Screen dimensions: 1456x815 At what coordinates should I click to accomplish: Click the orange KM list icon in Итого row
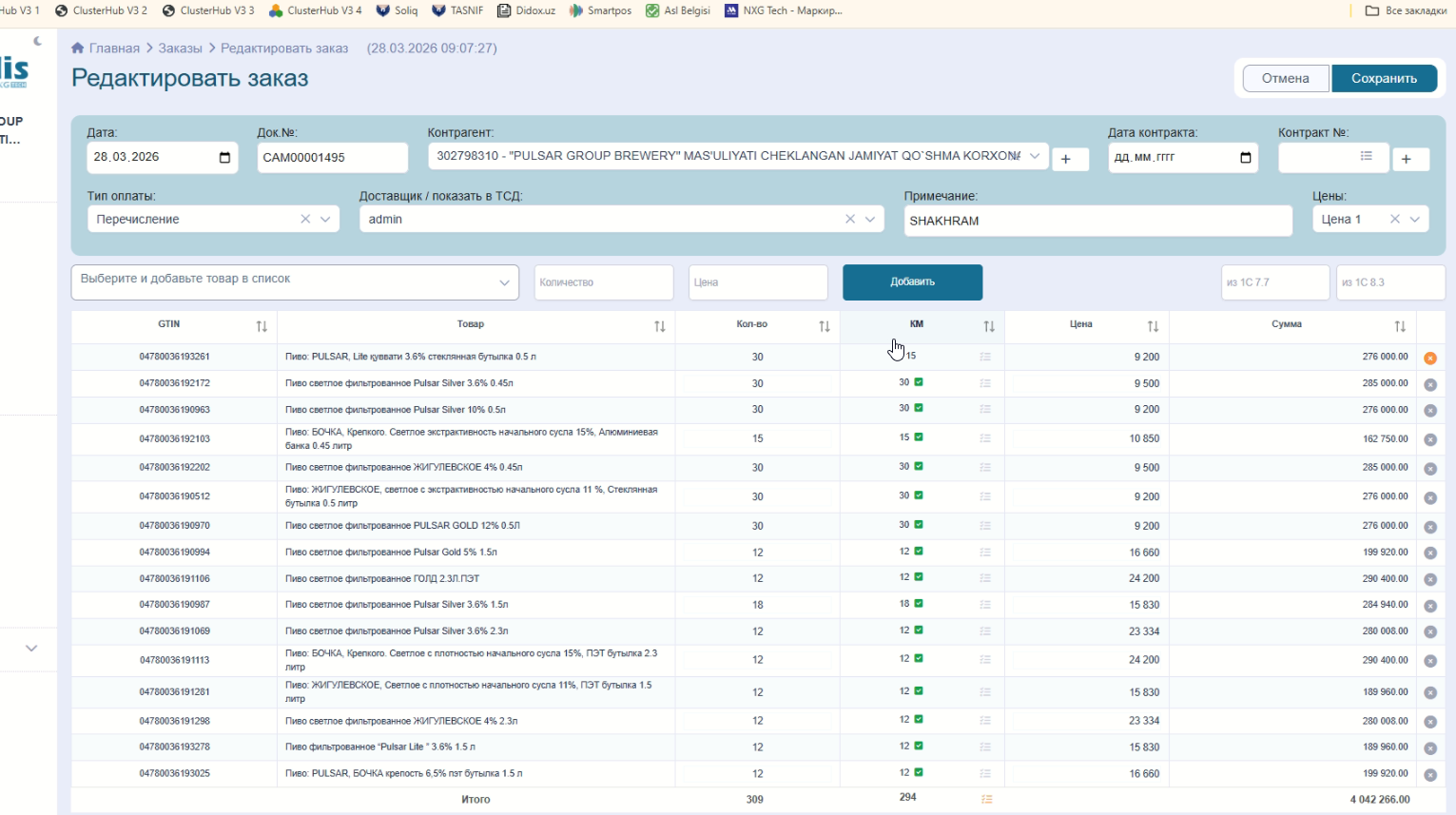pyautogui.click(x=986, y=799)
